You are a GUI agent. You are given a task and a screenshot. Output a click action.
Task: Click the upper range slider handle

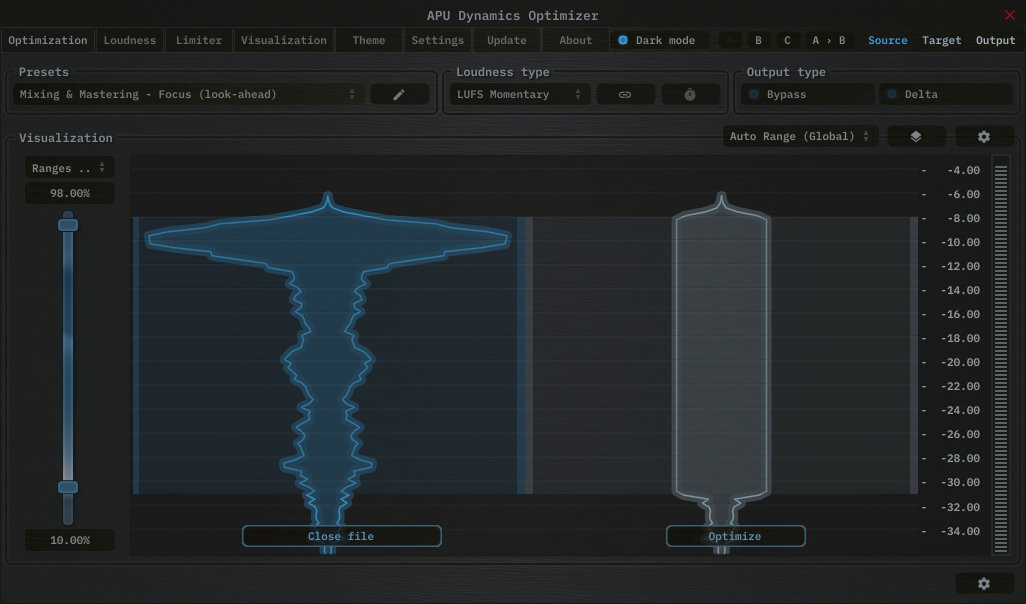click(68, 224)
